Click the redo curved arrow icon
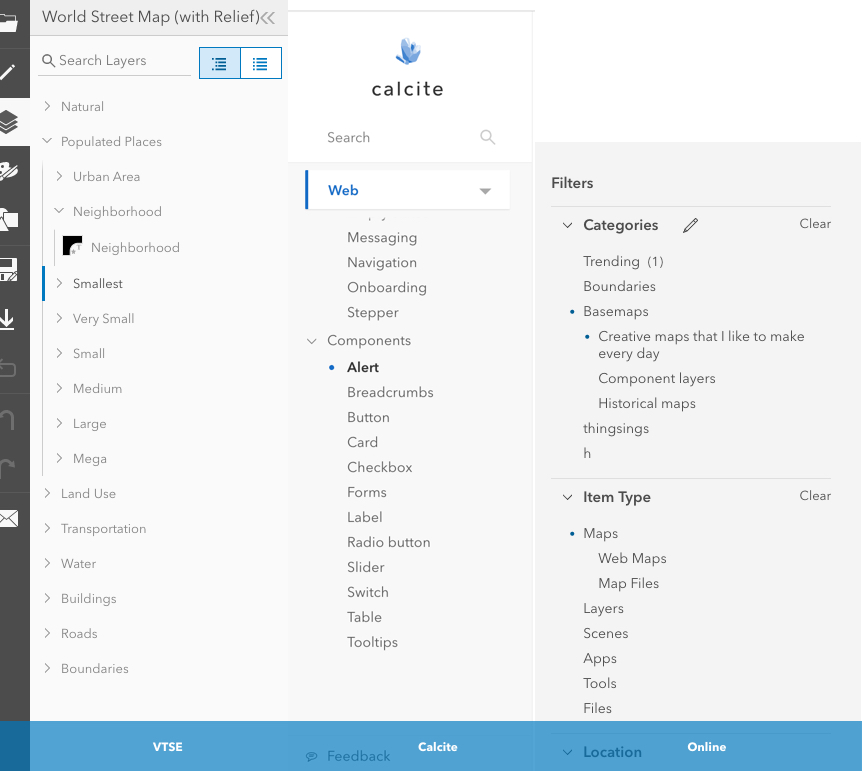 coord(8,467)
